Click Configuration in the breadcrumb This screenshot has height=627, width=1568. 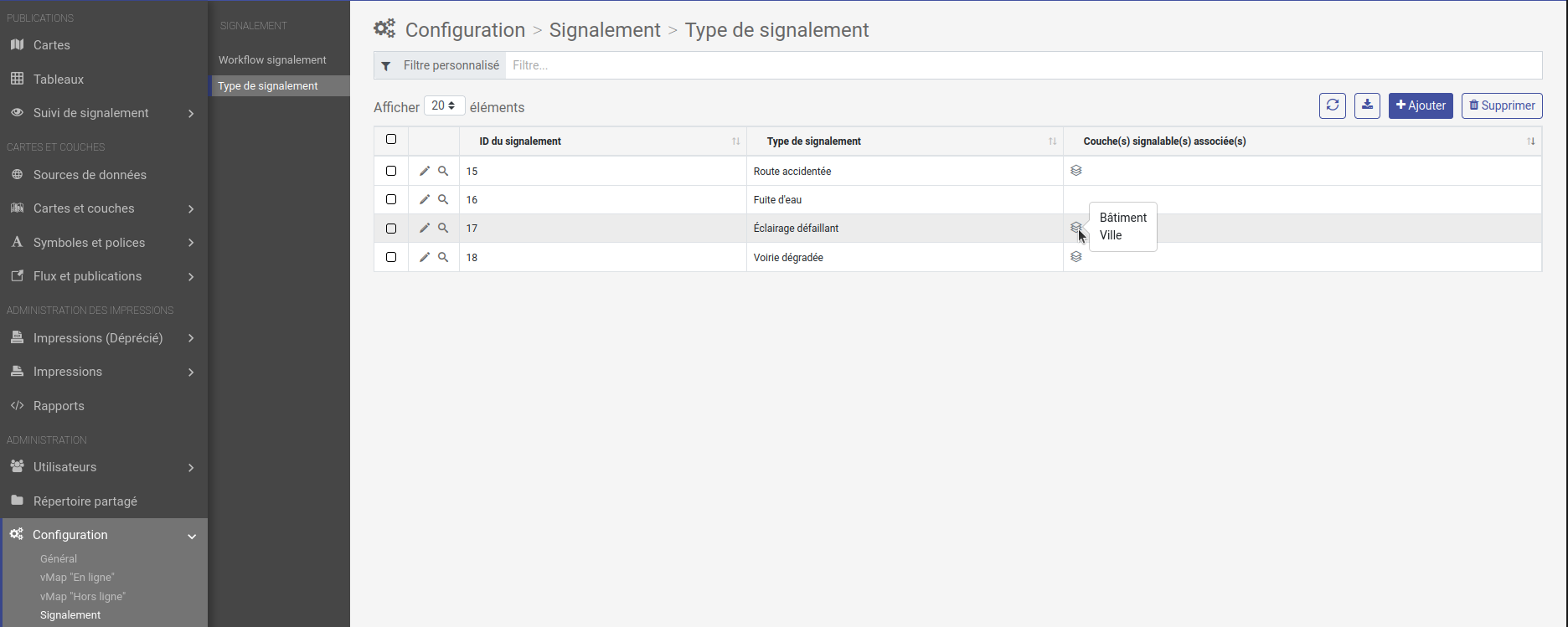click(x=465, y=30)
